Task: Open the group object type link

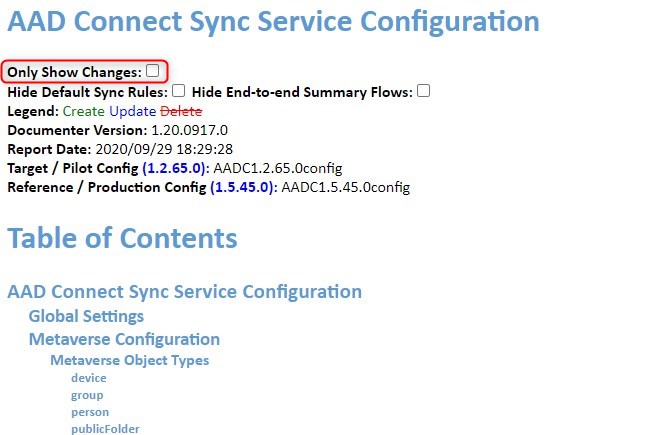Action: [87, 395]
